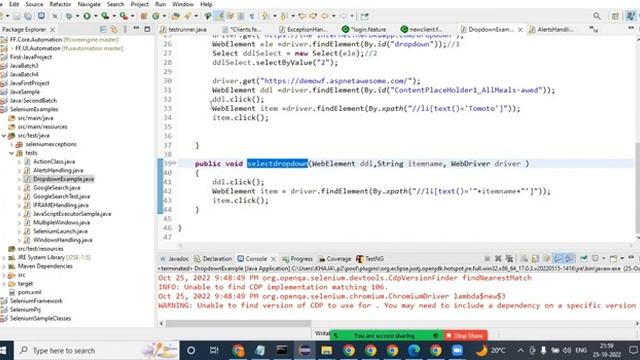This screenshot has width=640, height=360.
Task: Toggle Scroll Lock in the Console toolbar
Action: pyautogui.click(x=535, y=258)
